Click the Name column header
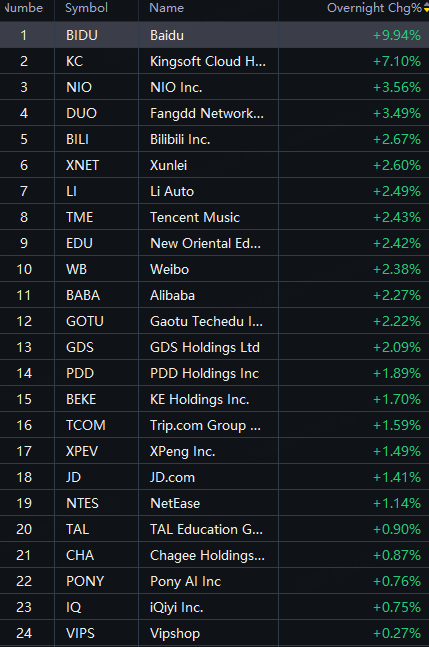The image size is (429, 647). click(x=167, y=8)
